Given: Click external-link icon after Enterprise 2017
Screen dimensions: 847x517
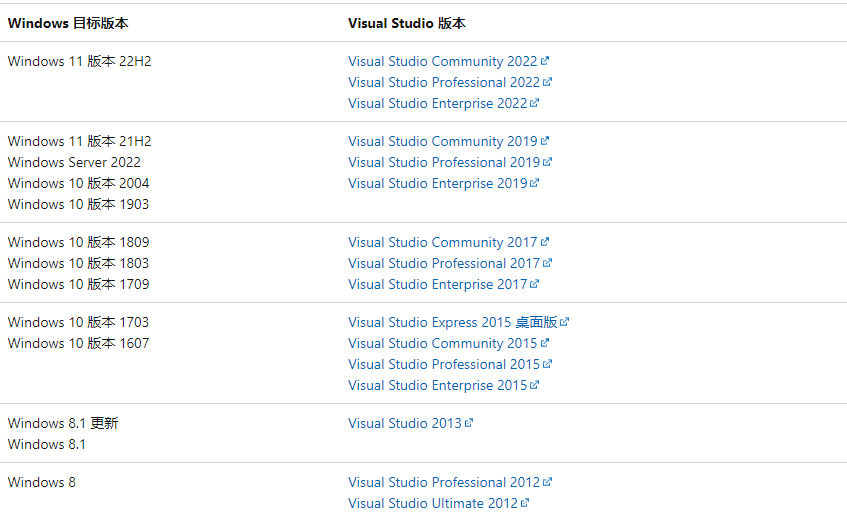Looking at the screenshot, I should click(x=534, y=284).
